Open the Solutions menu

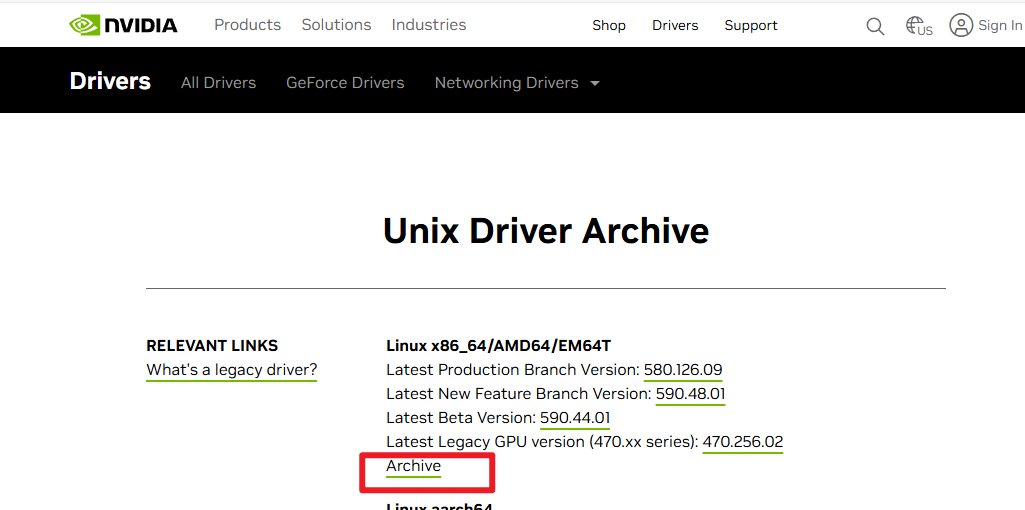pos(336,25)
